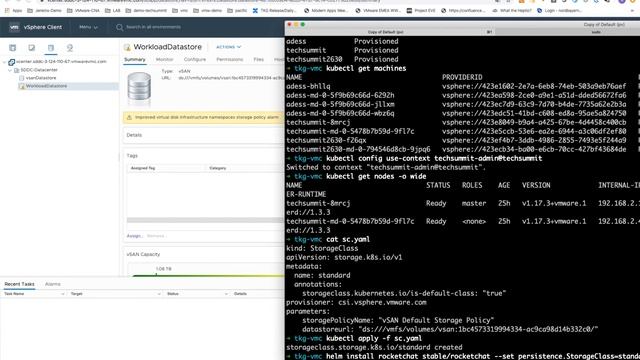Screen dimensions: 640x360
Task: Collapse the vCenter server tree node
Action: [4, 62]
